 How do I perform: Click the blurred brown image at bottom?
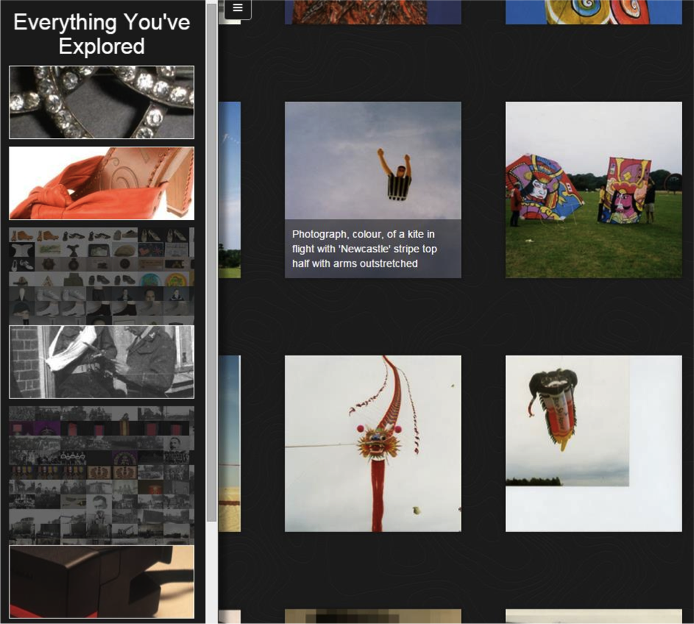[x=372, y=616]
